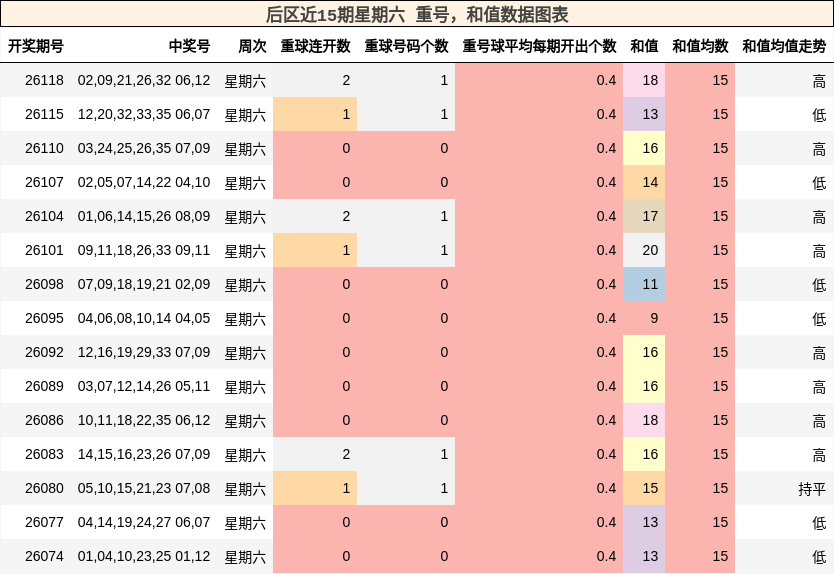The width and height of the screenshot is (834, 574).
Task: Click issue number 26092
Action: pos(44,353)
